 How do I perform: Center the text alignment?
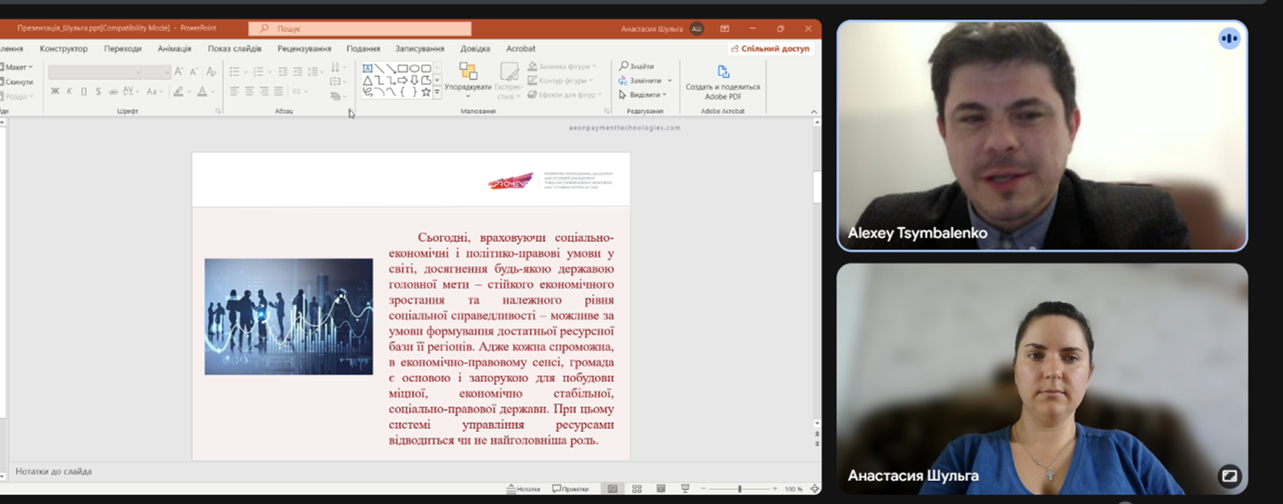(249, 91)
